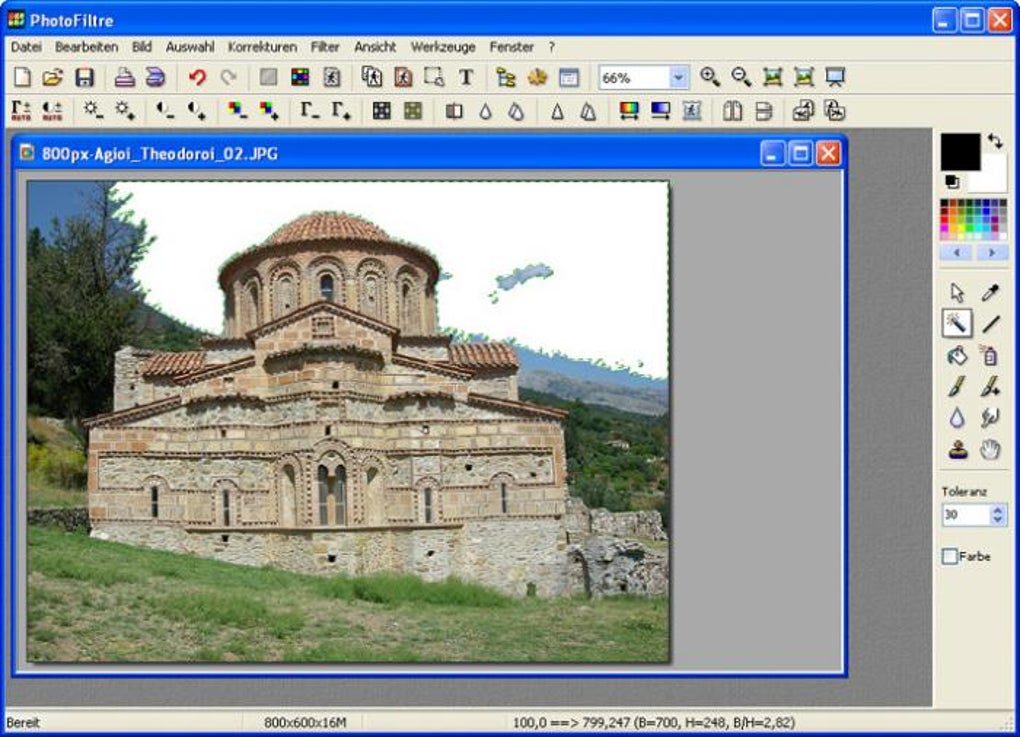The height and width of the screenshot is (737, 1020).
Task: Decrease saturation with the colored squares minus icon
Action: [x=237, y=111]
